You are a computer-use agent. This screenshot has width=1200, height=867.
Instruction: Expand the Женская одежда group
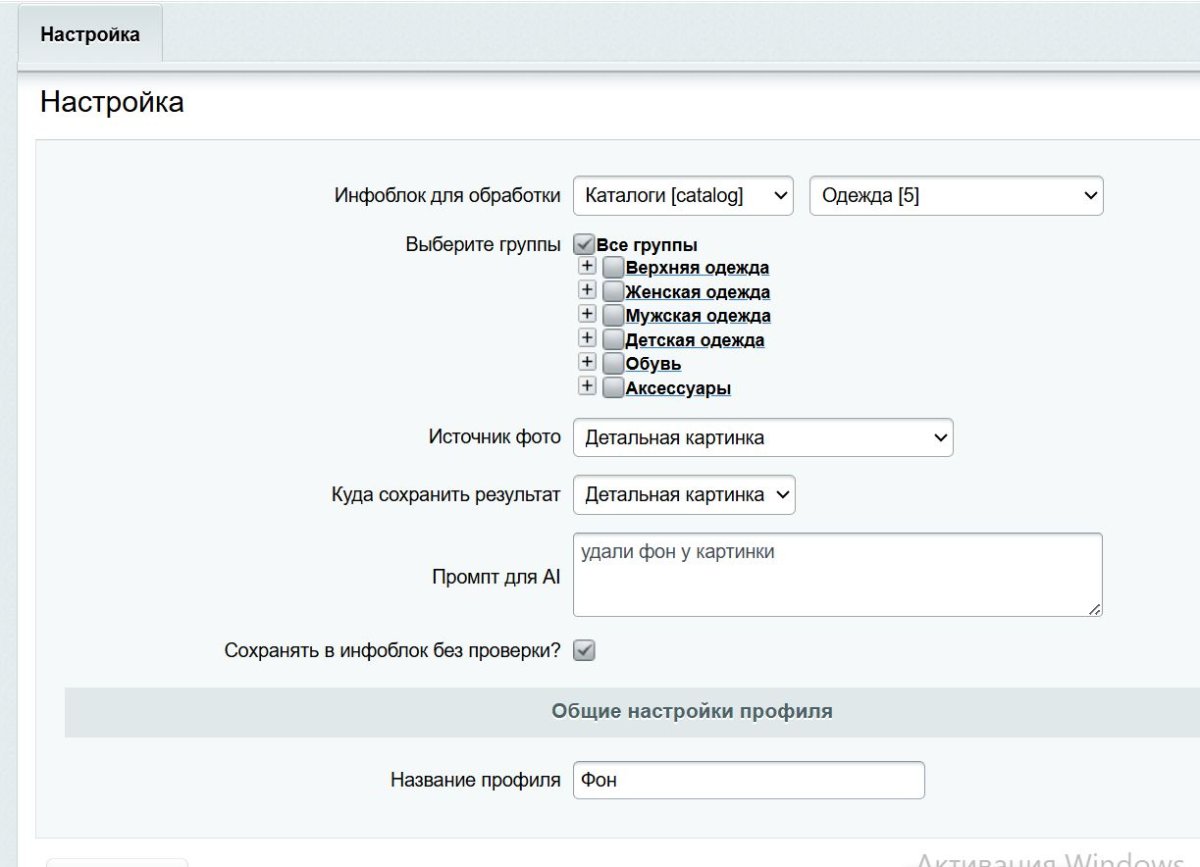coord(588,292)
